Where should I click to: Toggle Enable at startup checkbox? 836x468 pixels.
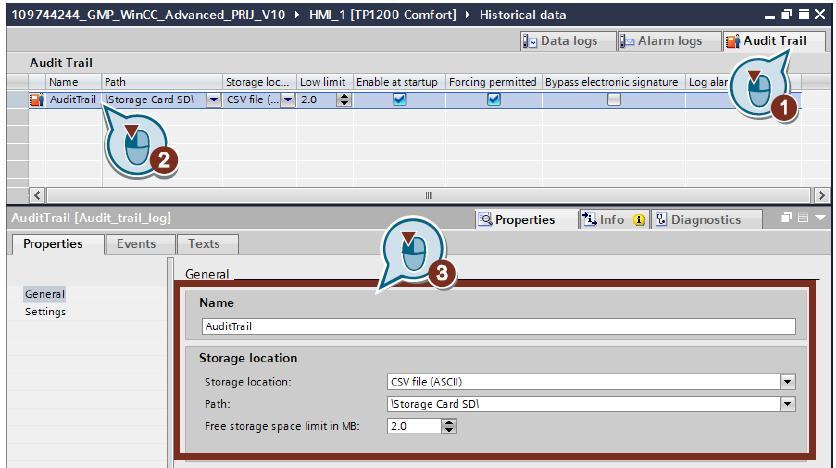click(399, 99)
